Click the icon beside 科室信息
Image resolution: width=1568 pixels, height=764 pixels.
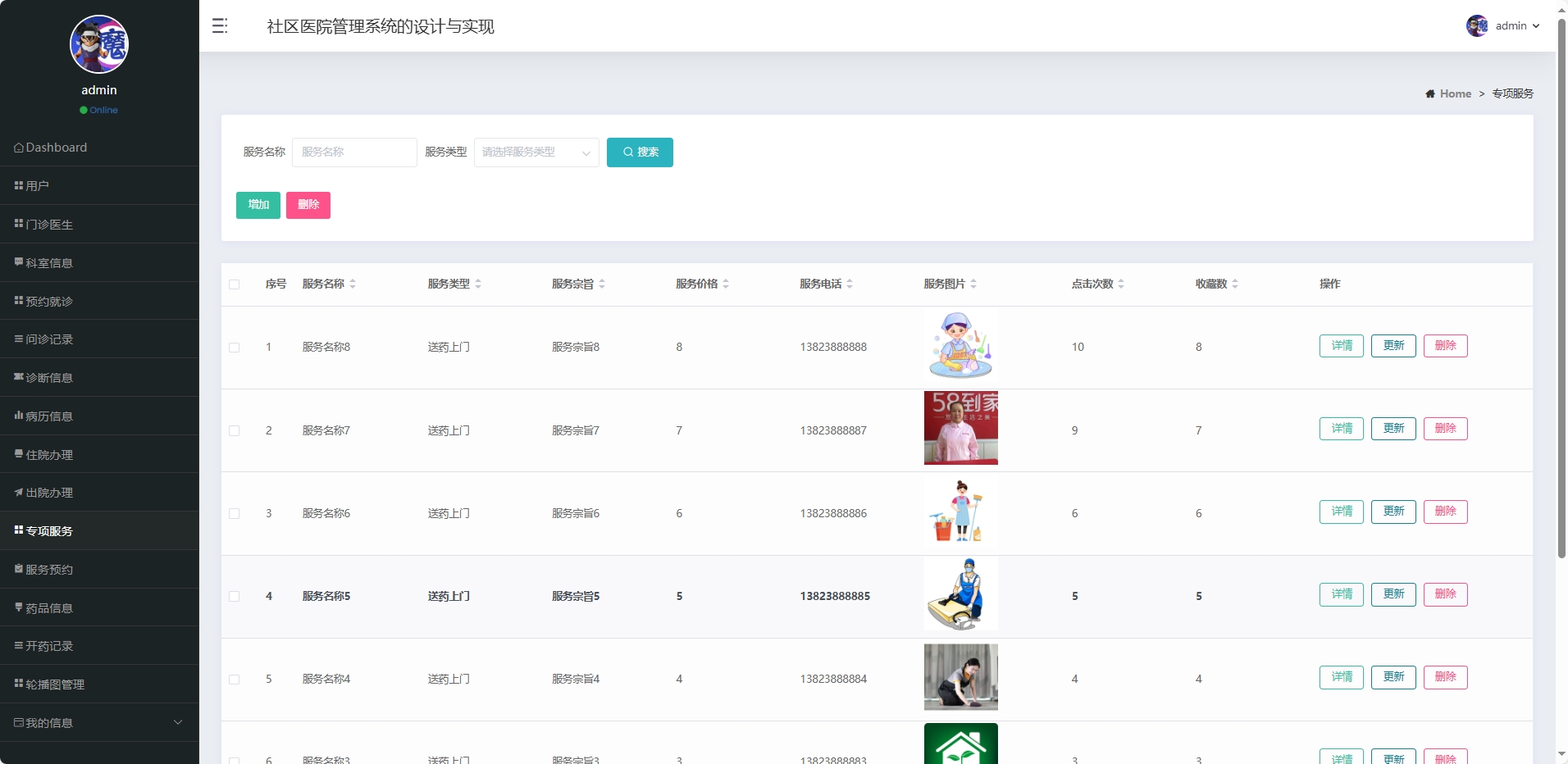click(19, 262)
